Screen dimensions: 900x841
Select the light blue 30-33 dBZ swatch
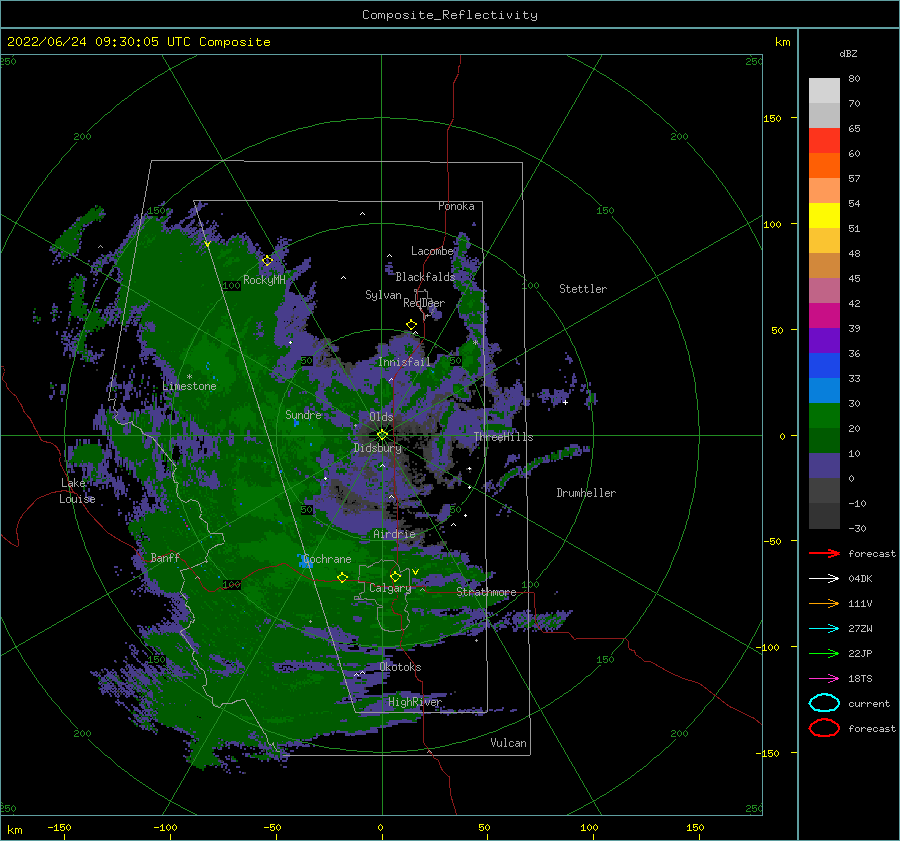[824, 390]
